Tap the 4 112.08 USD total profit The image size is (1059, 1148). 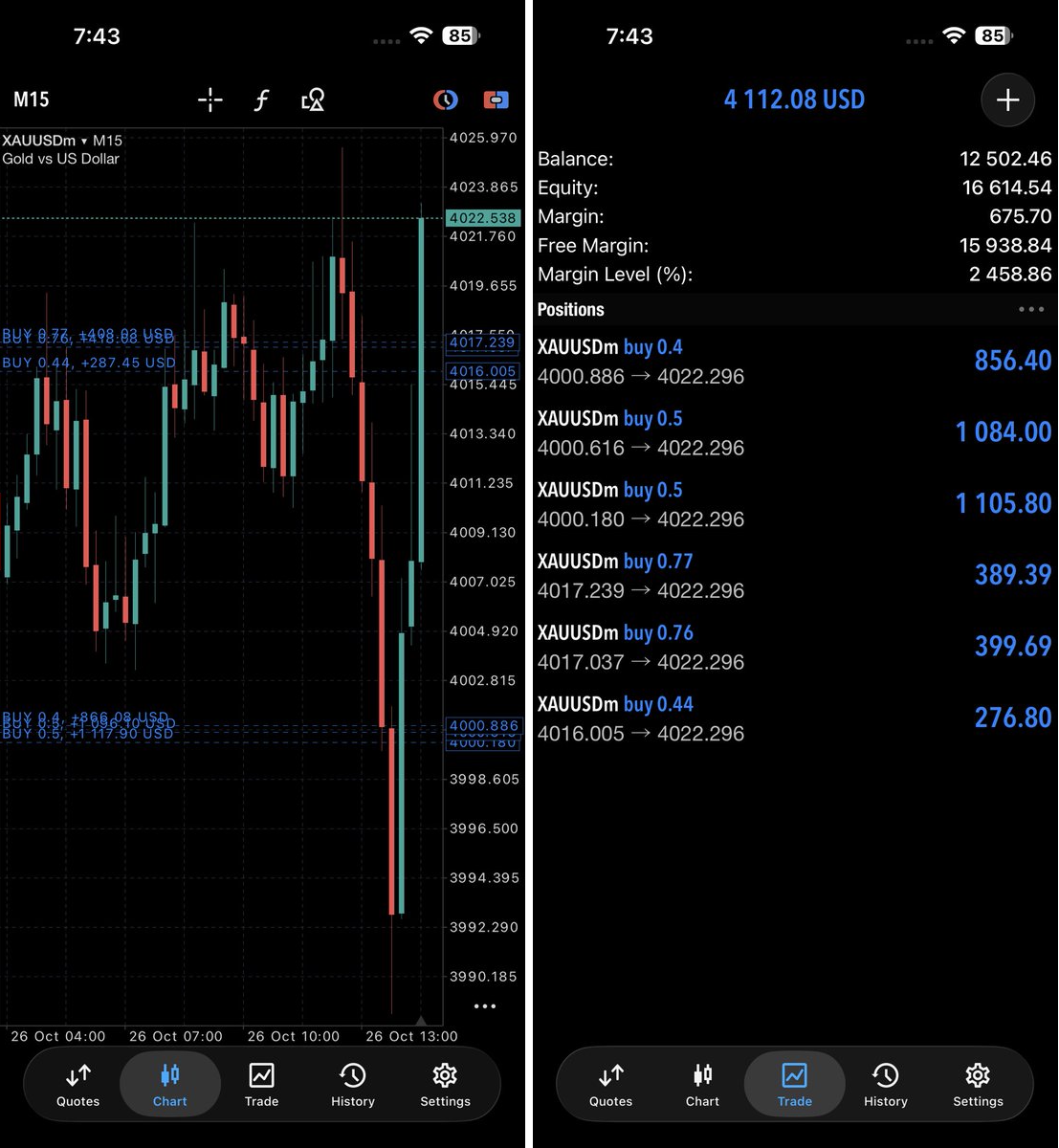tap(794, 99)
